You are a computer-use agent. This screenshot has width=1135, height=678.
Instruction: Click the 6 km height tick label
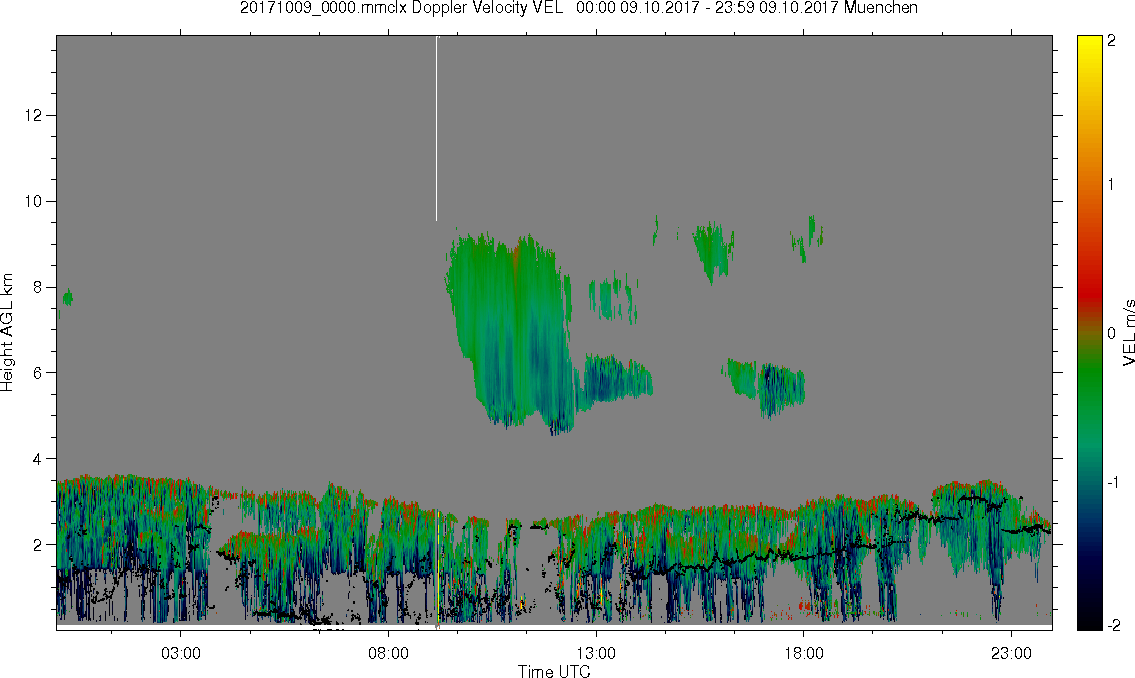point(36,373)
